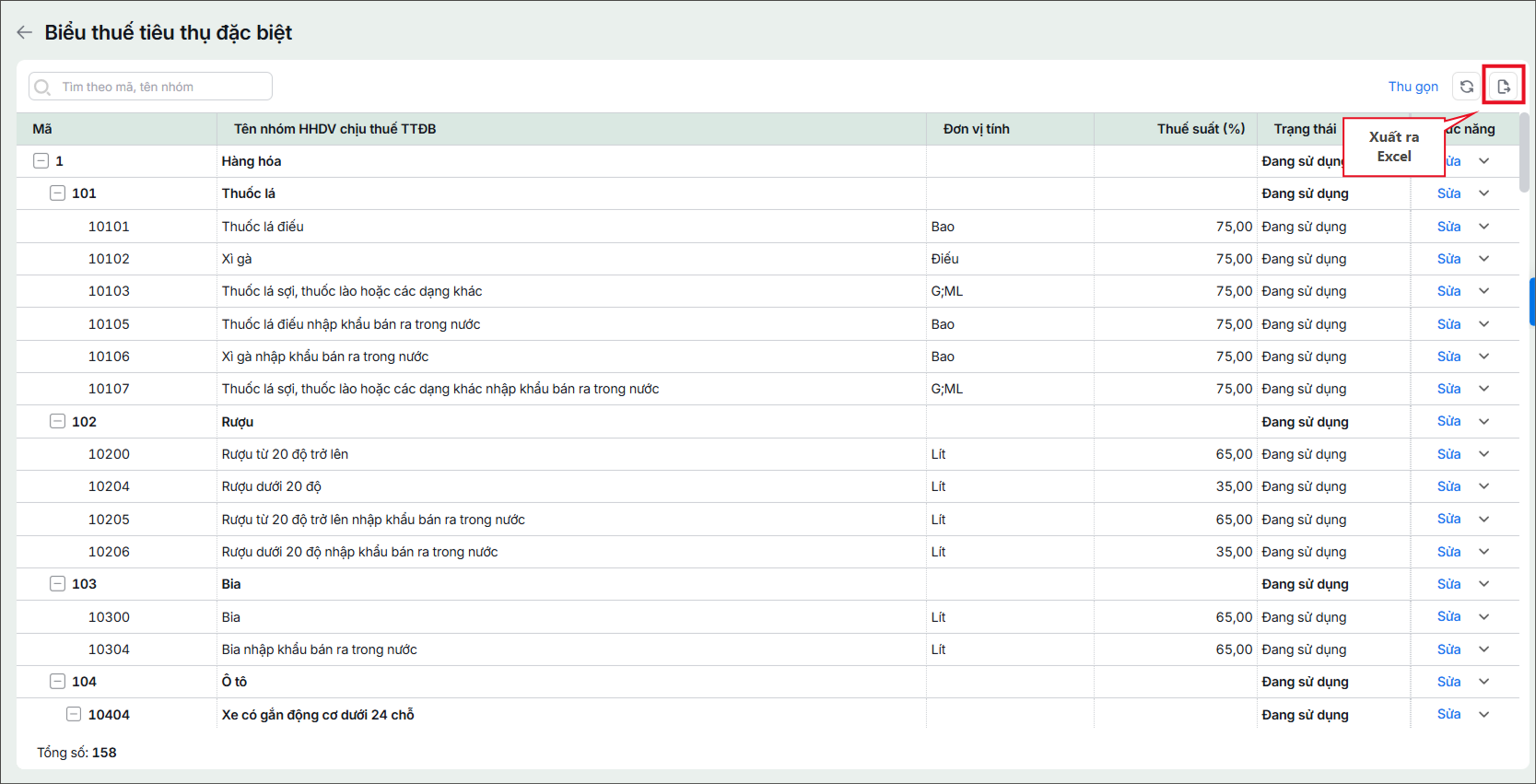The height and width of the screenshot is (784, 1536).
Task: Open the action dropdown for row 10204
Action: click(x=1484, y=486)
